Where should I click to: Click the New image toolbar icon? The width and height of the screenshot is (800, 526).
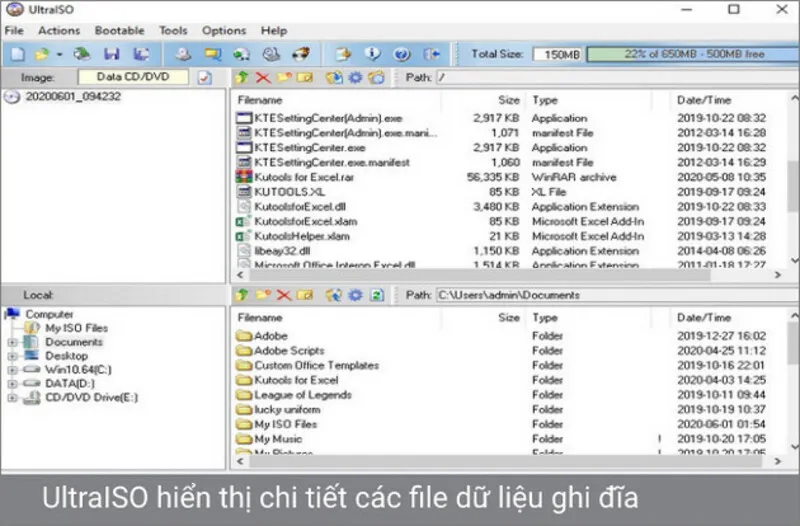[18, 54]
